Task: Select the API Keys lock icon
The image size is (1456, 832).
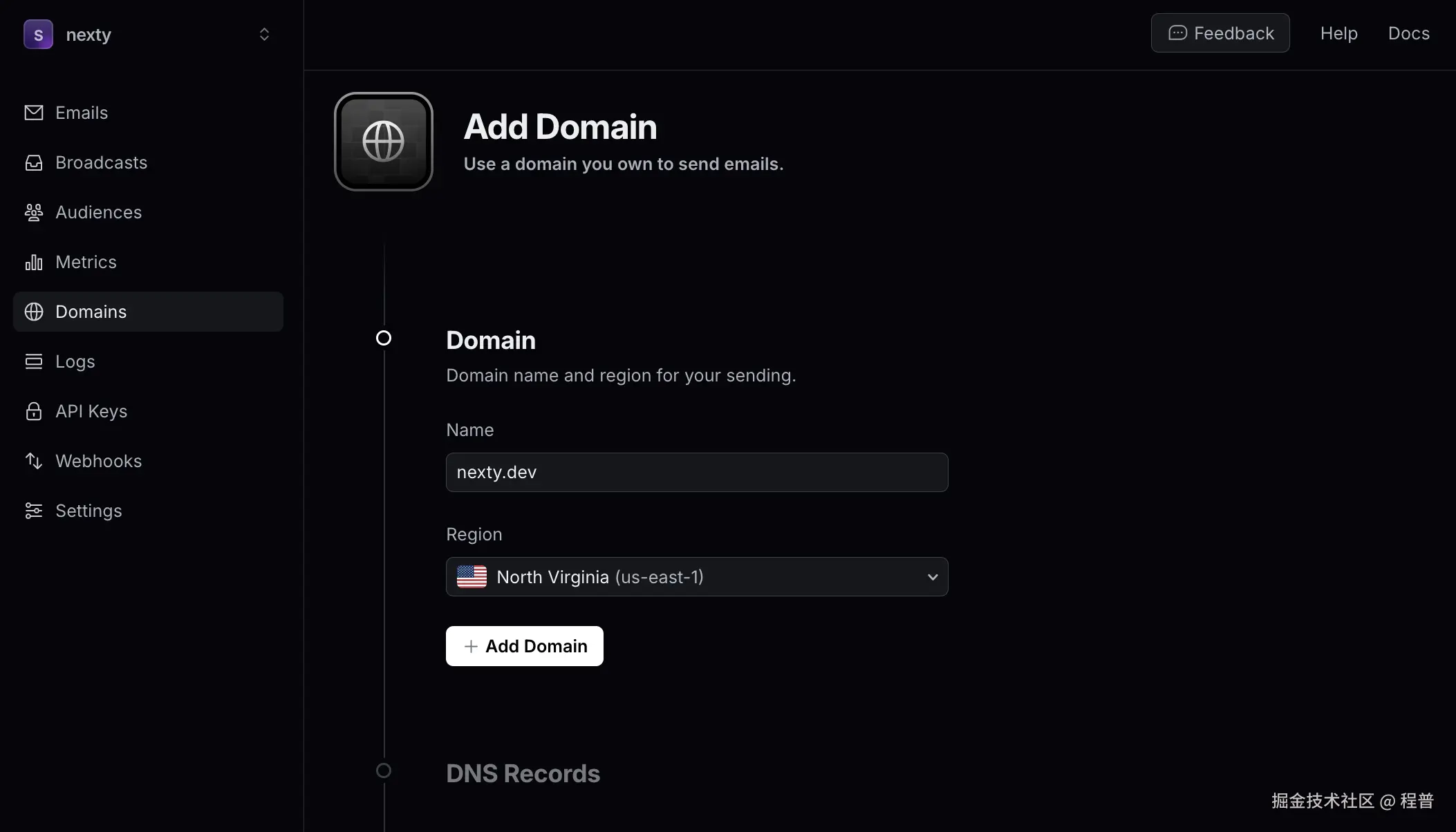Action: tap(34, 411)
